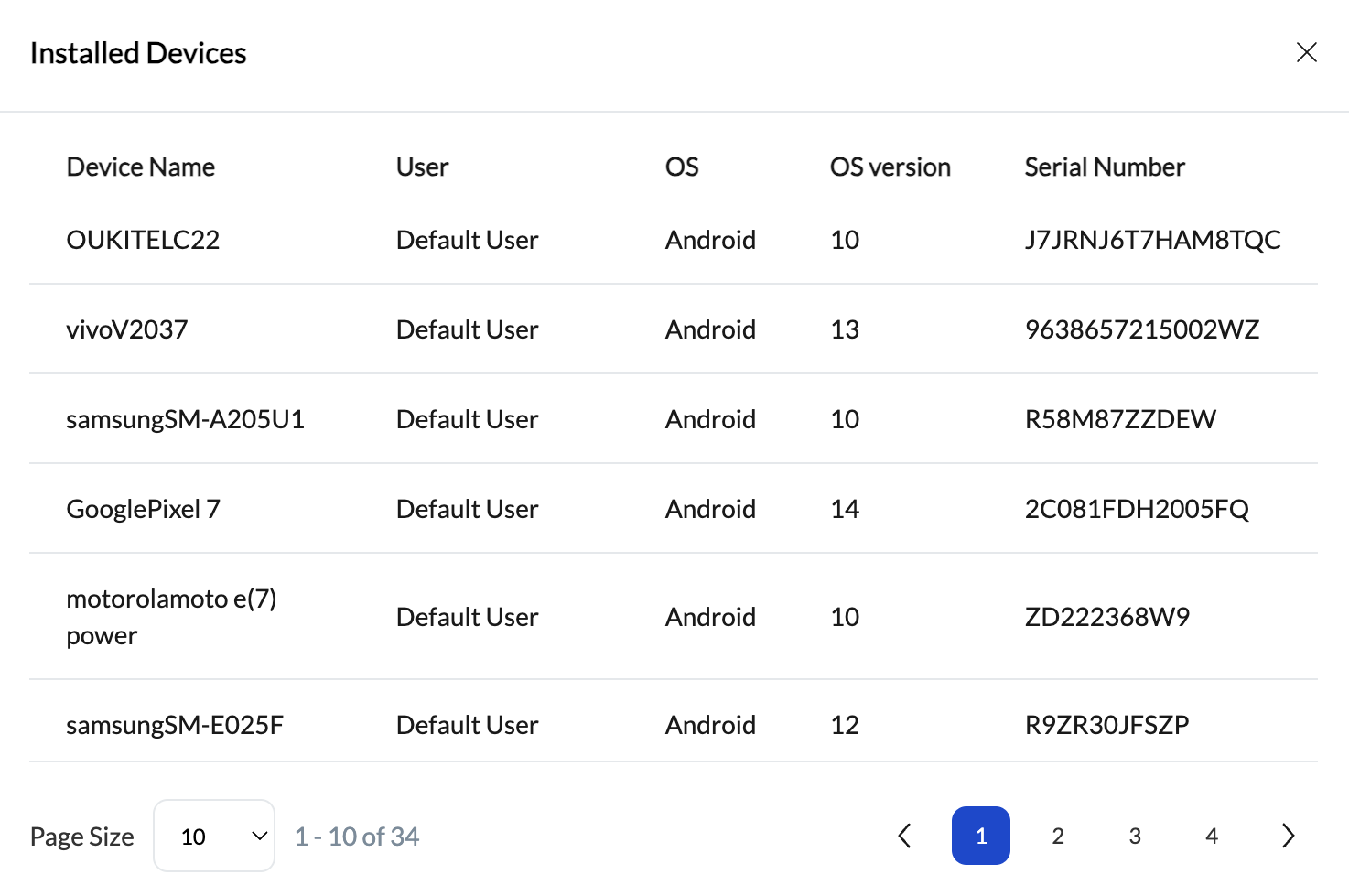Click Android in the ZD222368W9 row
Image resolution: width=1349 pixels, height=896 pixels.
pyautogui.click(x=711, y=617)
